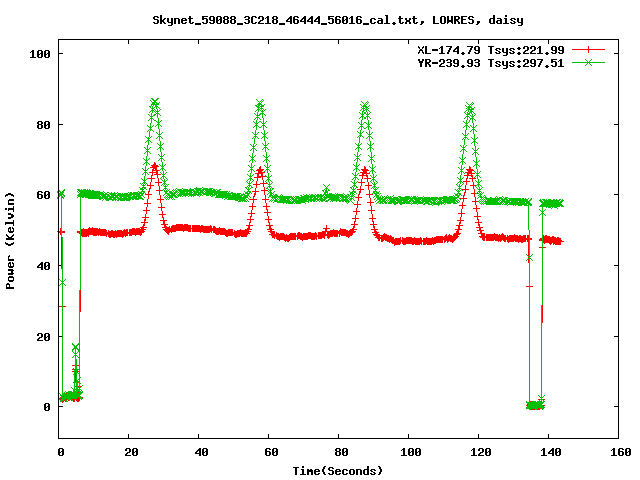Click the Power (Kelvin) y-axis label

click(x=10, y=241)
